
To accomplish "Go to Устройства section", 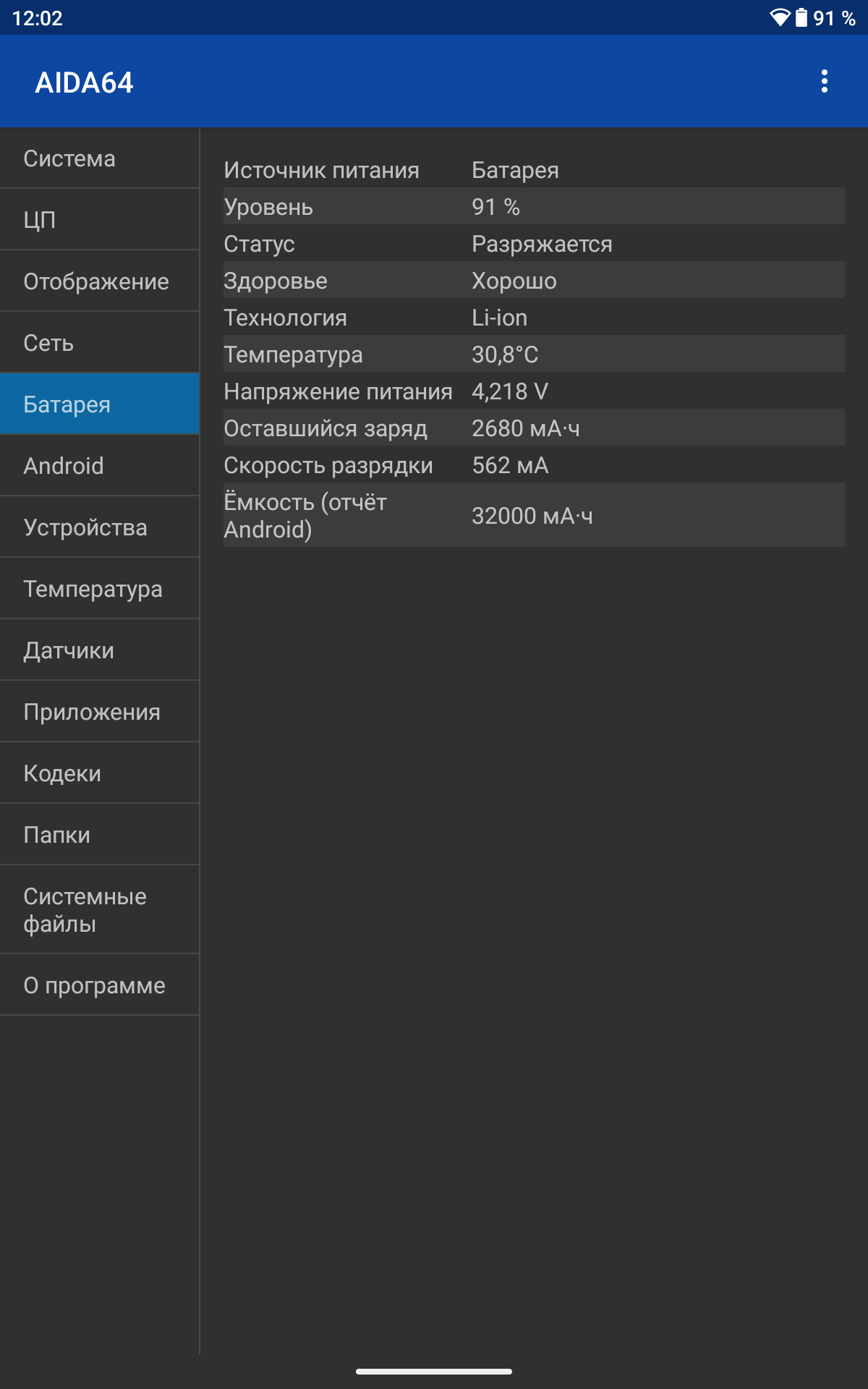I will pos(100,527).
